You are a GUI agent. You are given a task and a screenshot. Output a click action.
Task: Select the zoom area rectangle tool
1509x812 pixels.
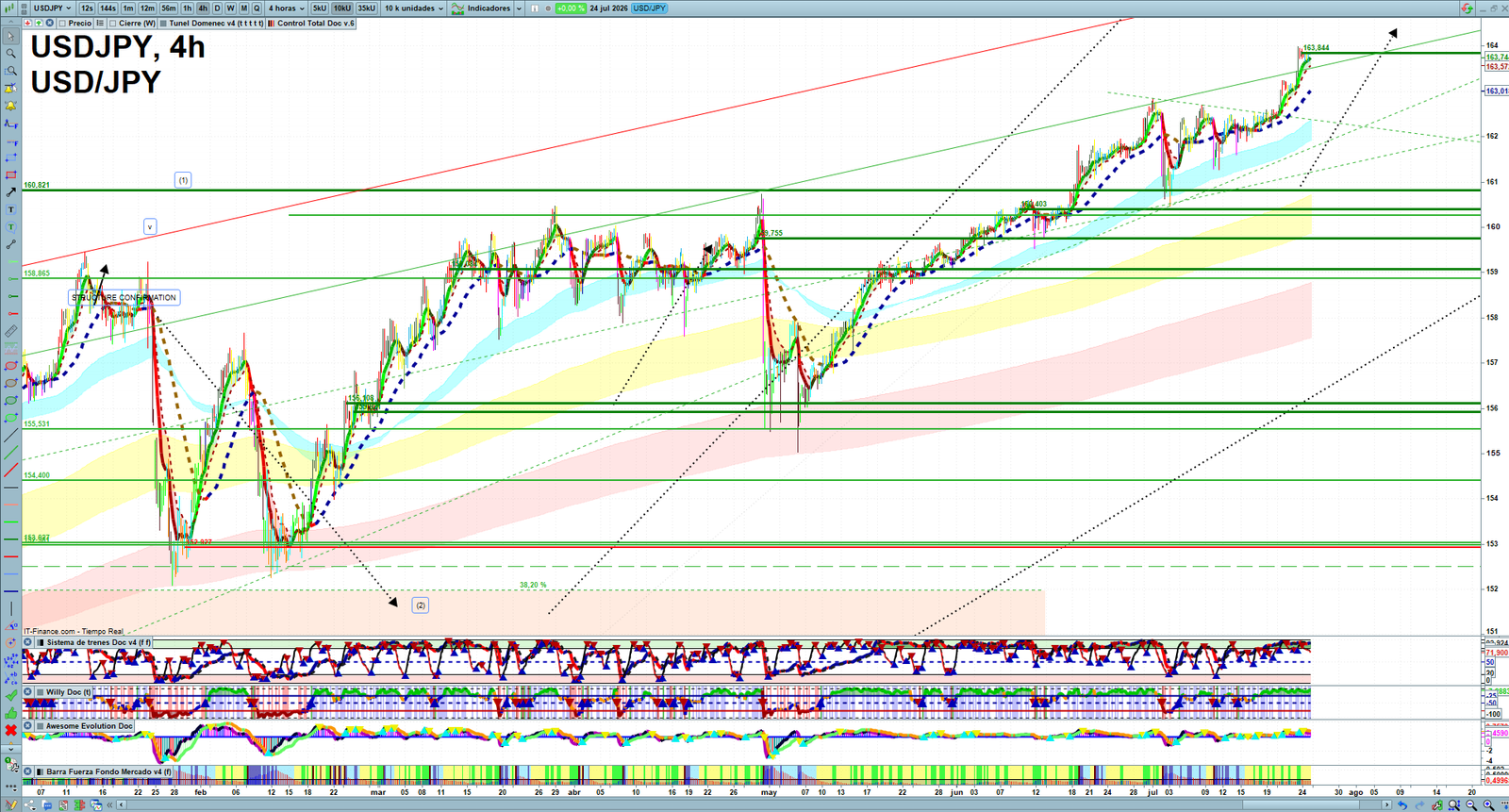(x=10, y=71)
